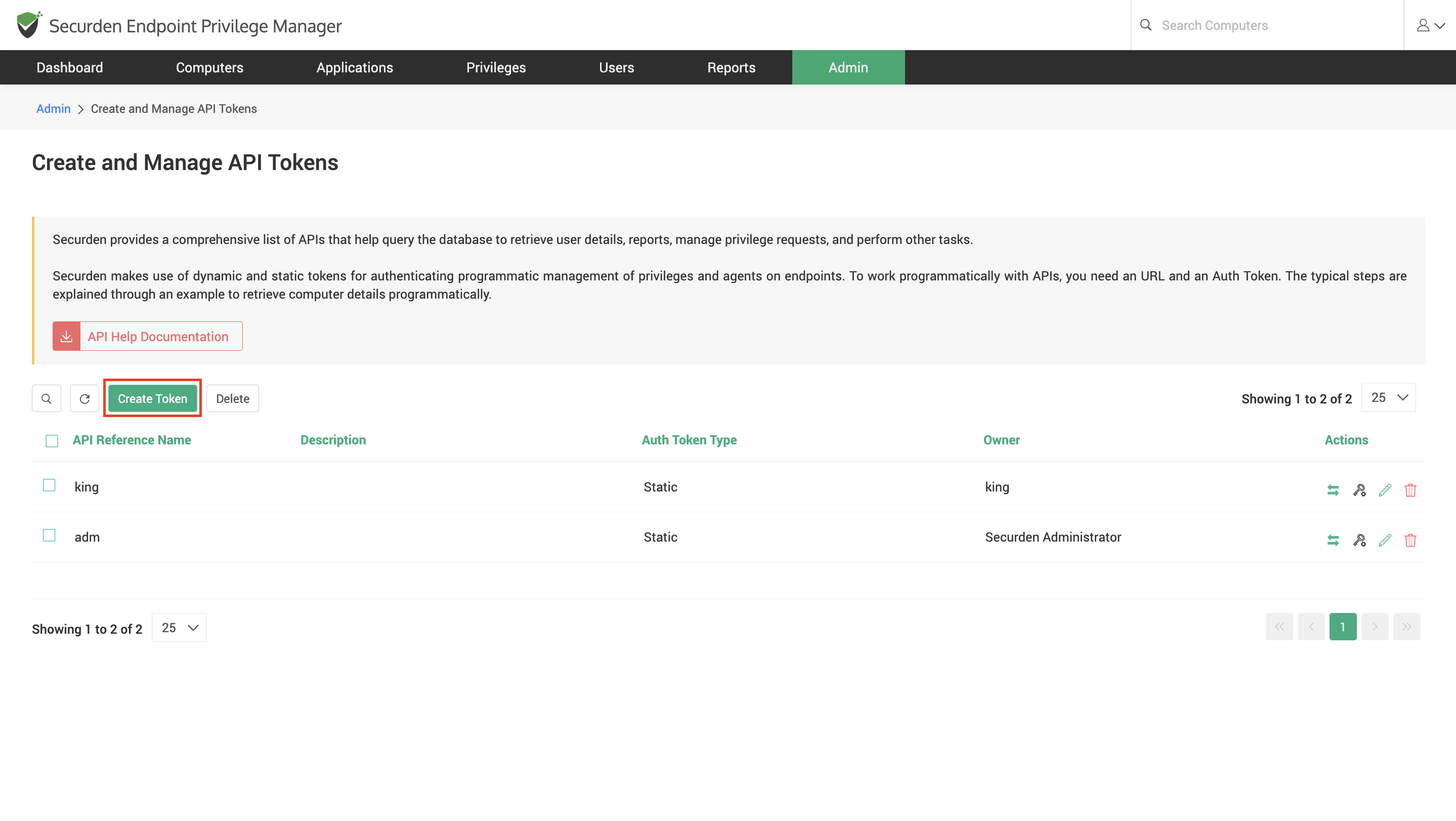Image resolution: width=1456 pixels, height=821 pixels.
Task: Click the key icon in adm row
Action: 1359,541
